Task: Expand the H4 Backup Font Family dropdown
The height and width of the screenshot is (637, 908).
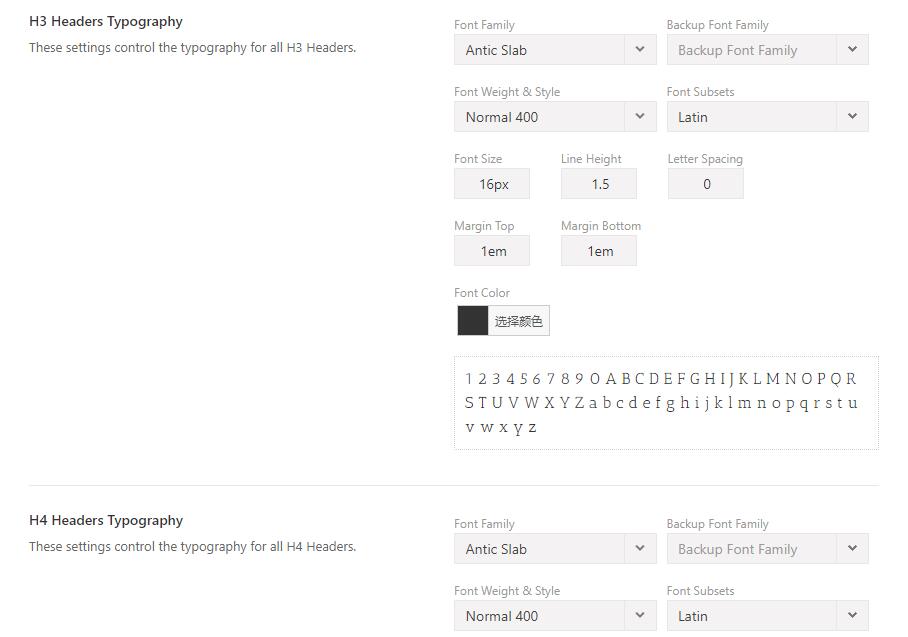Action: coord(755,549)
